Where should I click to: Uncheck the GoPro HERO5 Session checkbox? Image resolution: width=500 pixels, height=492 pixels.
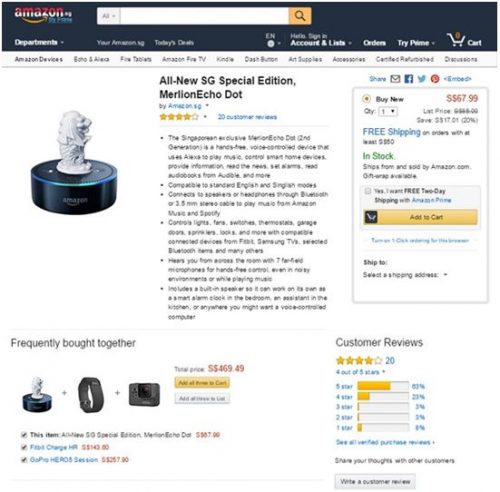[x=24, y=460]
